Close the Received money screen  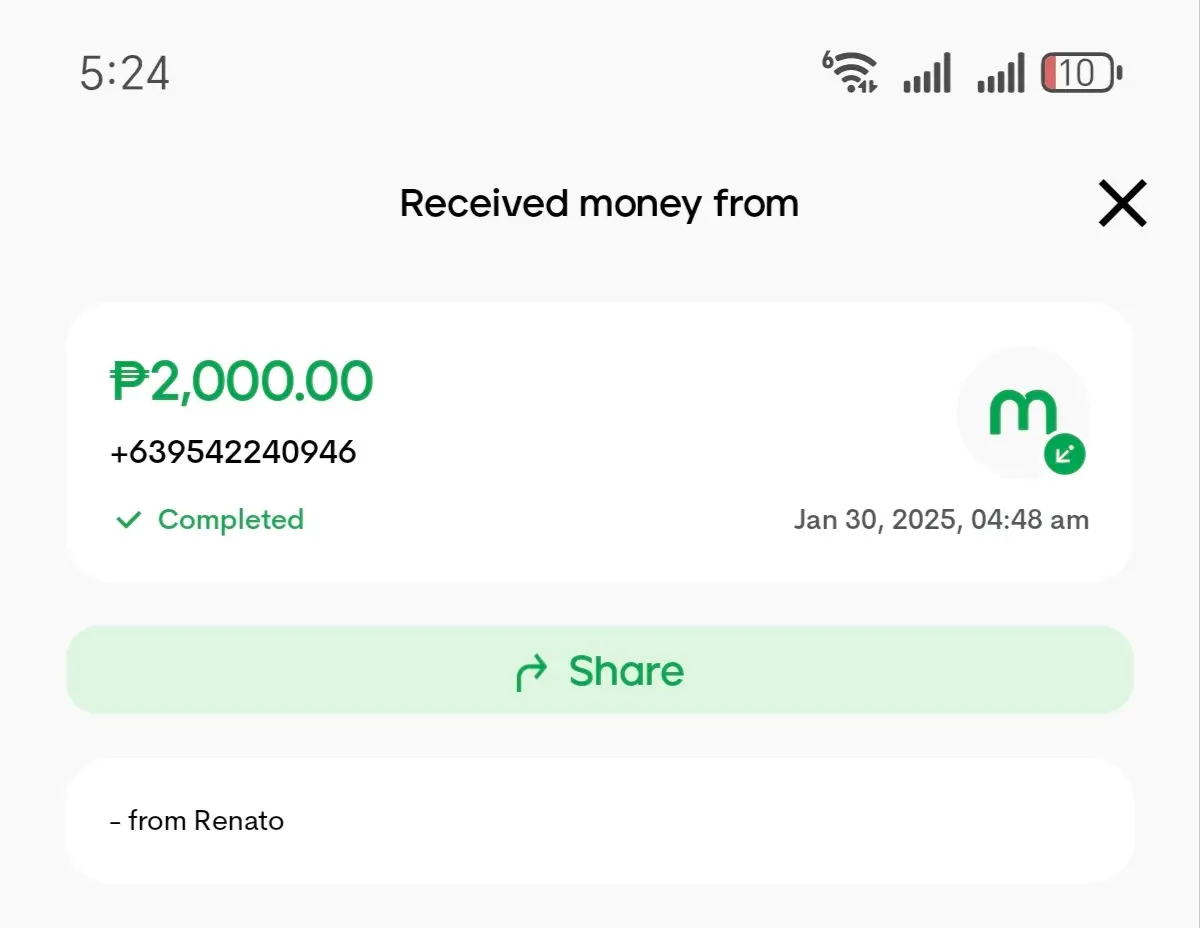point(1122,204)
